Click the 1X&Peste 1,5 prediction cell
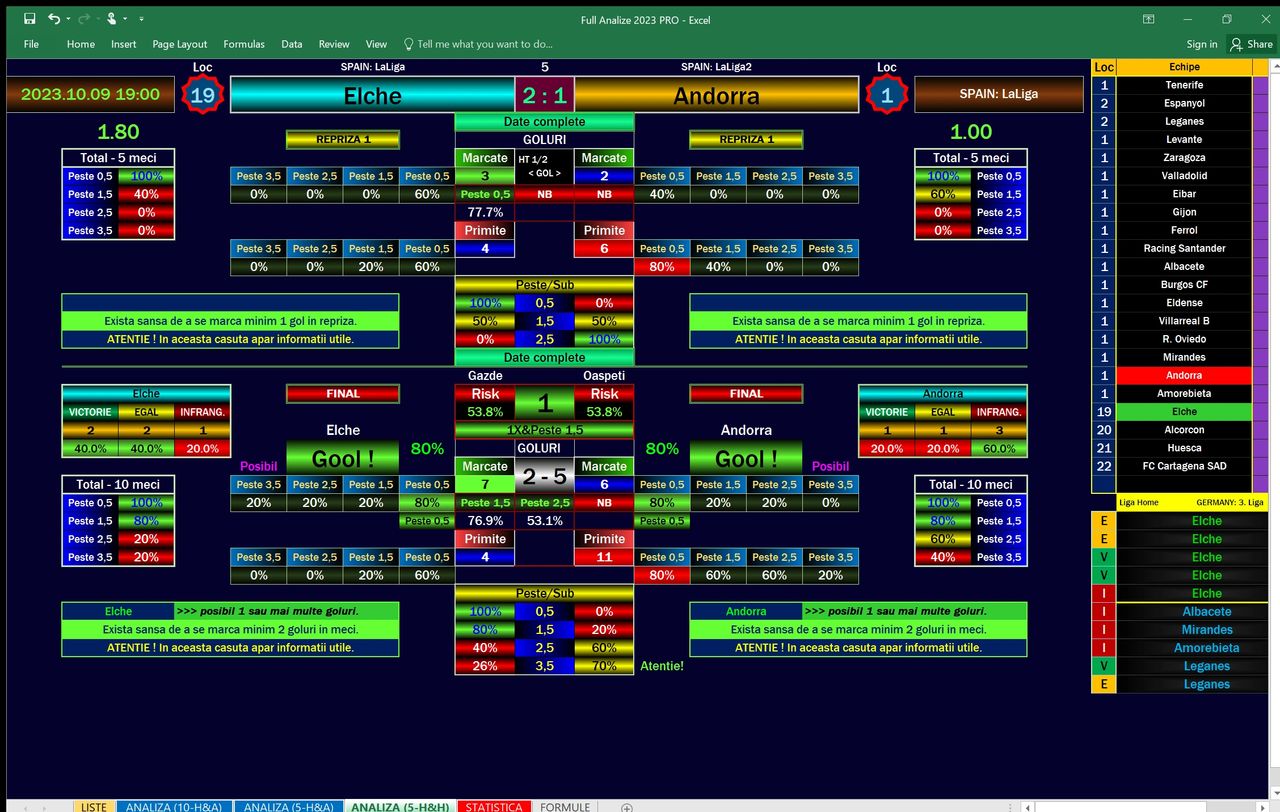 tap(544, 430)
